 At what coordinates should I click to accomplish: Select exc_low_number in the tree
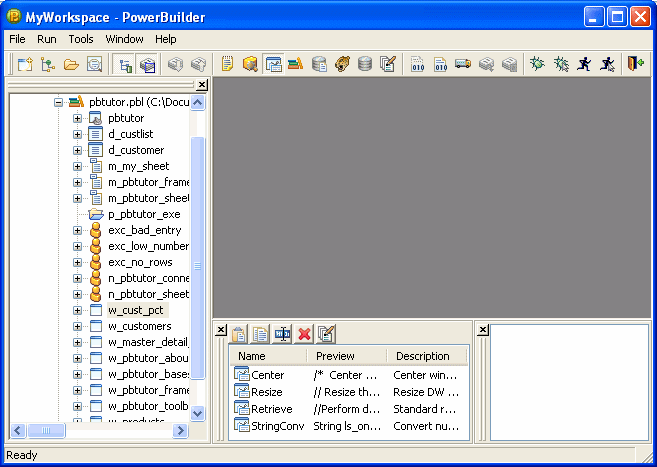[x=148, y=246]
